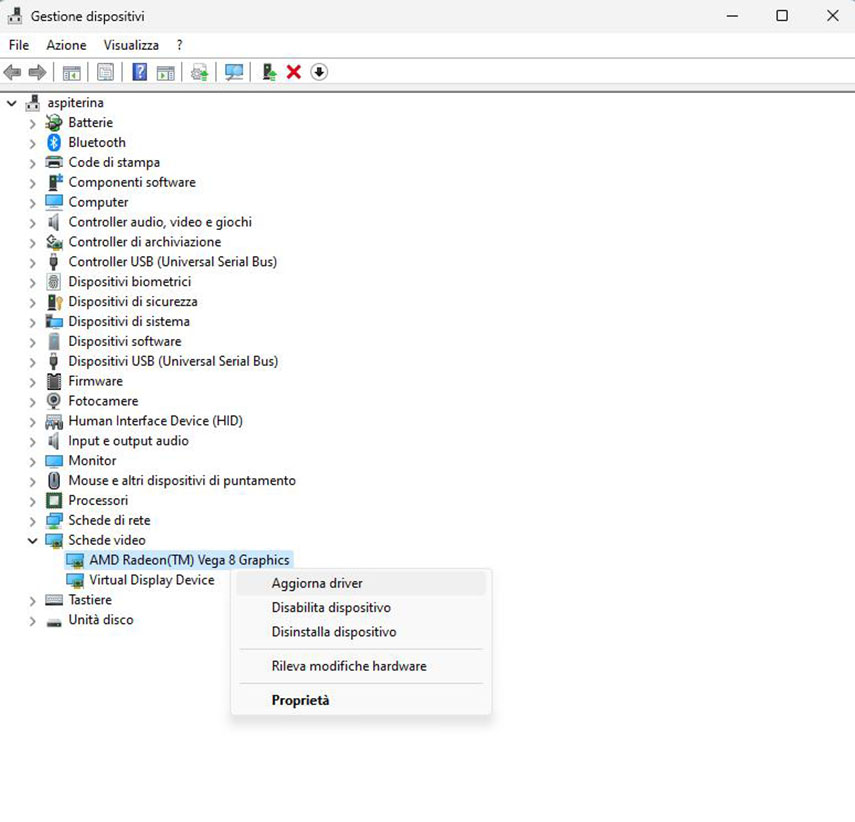The width and height of the screenshot is (855, 822).
Task: Select the Processori category
Action: (98, 500)
